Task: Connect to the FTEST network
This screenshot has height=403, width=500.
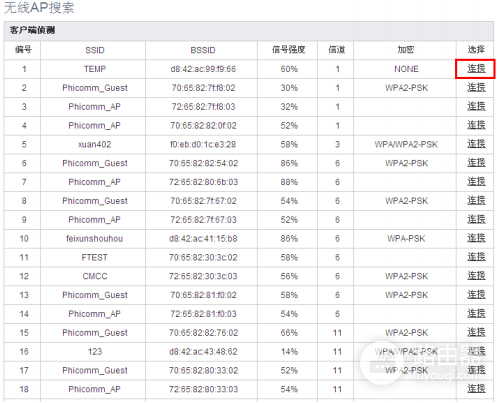Action: pyautogui.click(x=476, y=257)
